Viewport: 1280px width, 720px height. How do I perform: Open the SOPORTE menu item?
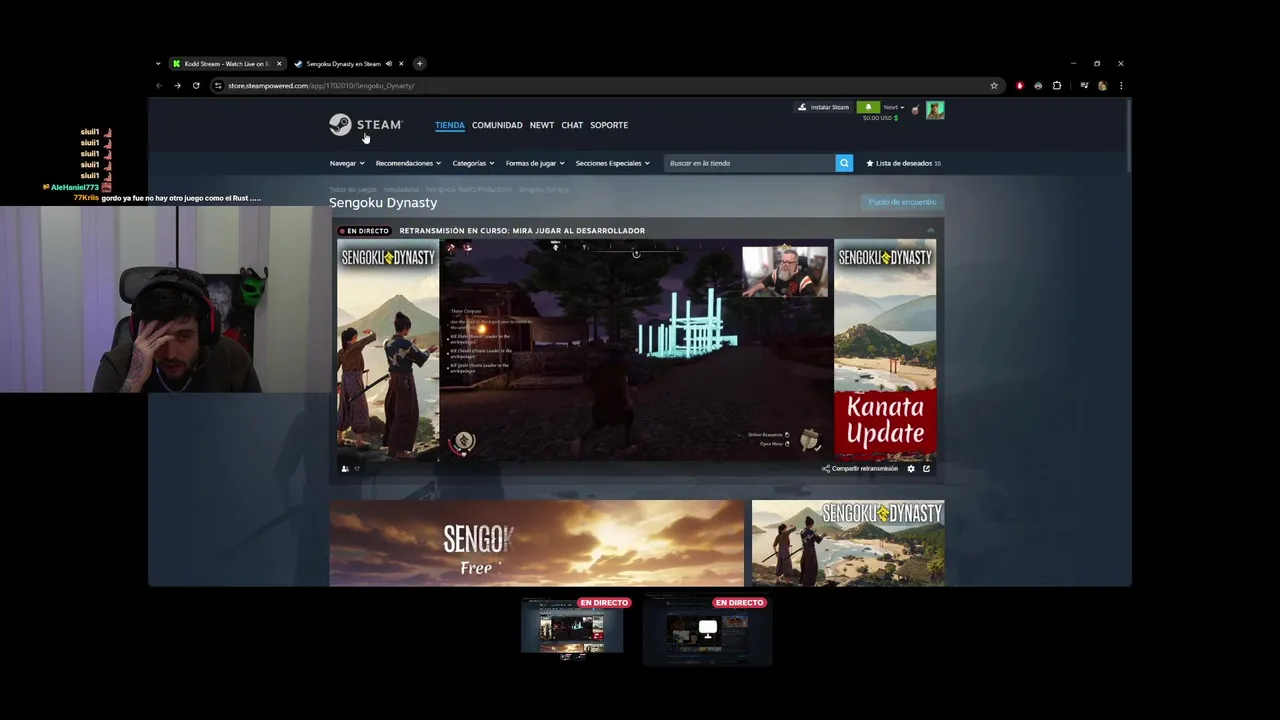pyautogui.click(x=609, y=125)
